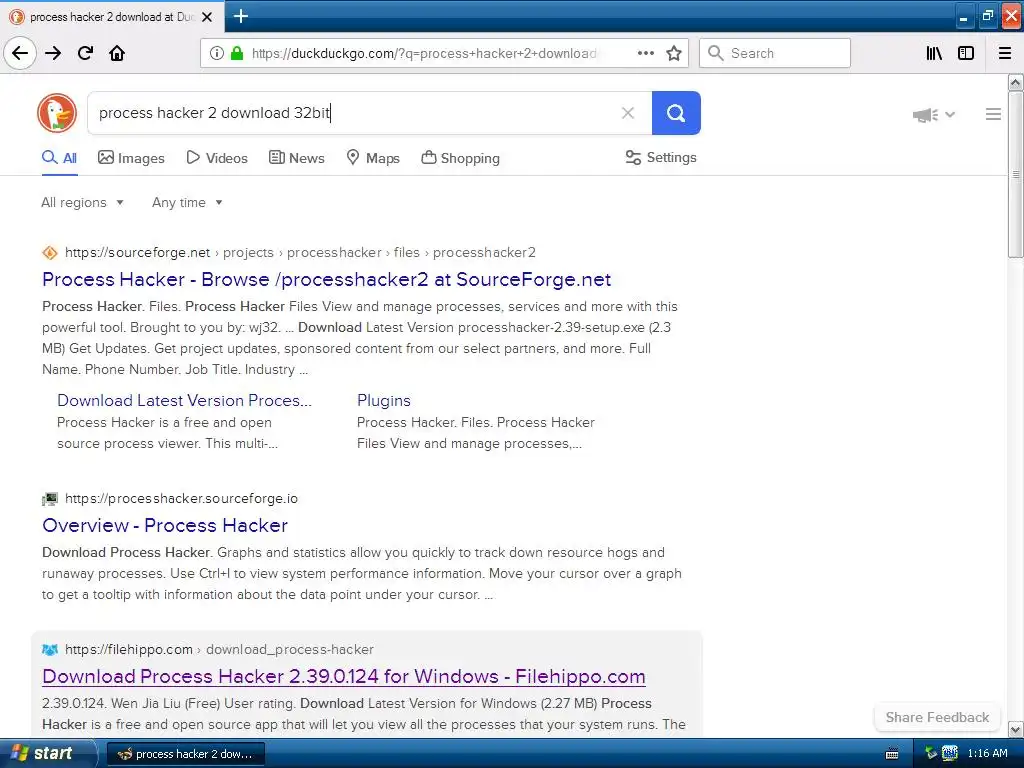The width and height of the screenshot is (1024, 768).
Task: Open the browser Home page
Action: click(117, 53)
